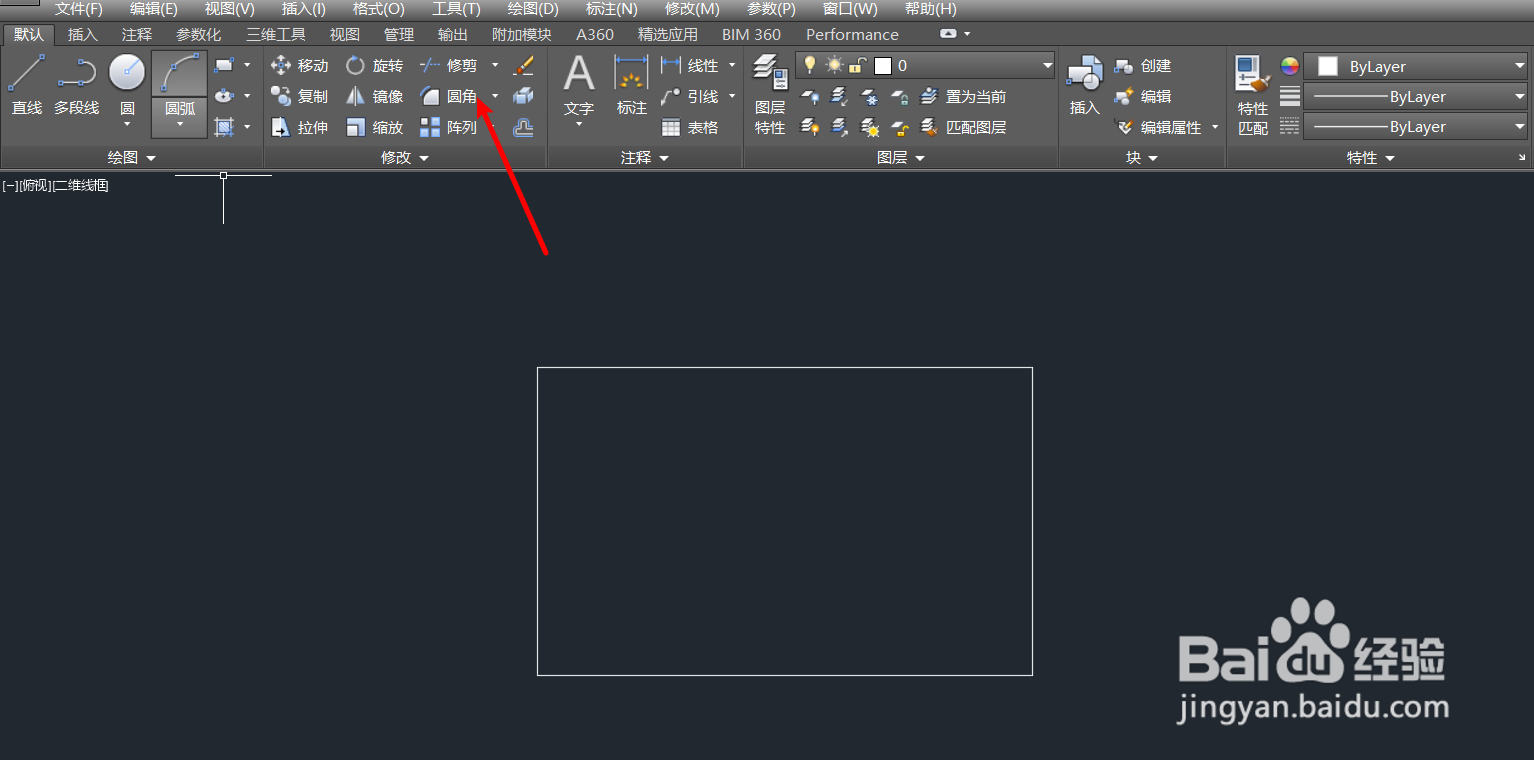Open the 绘图(D) menu

[533, 9]
